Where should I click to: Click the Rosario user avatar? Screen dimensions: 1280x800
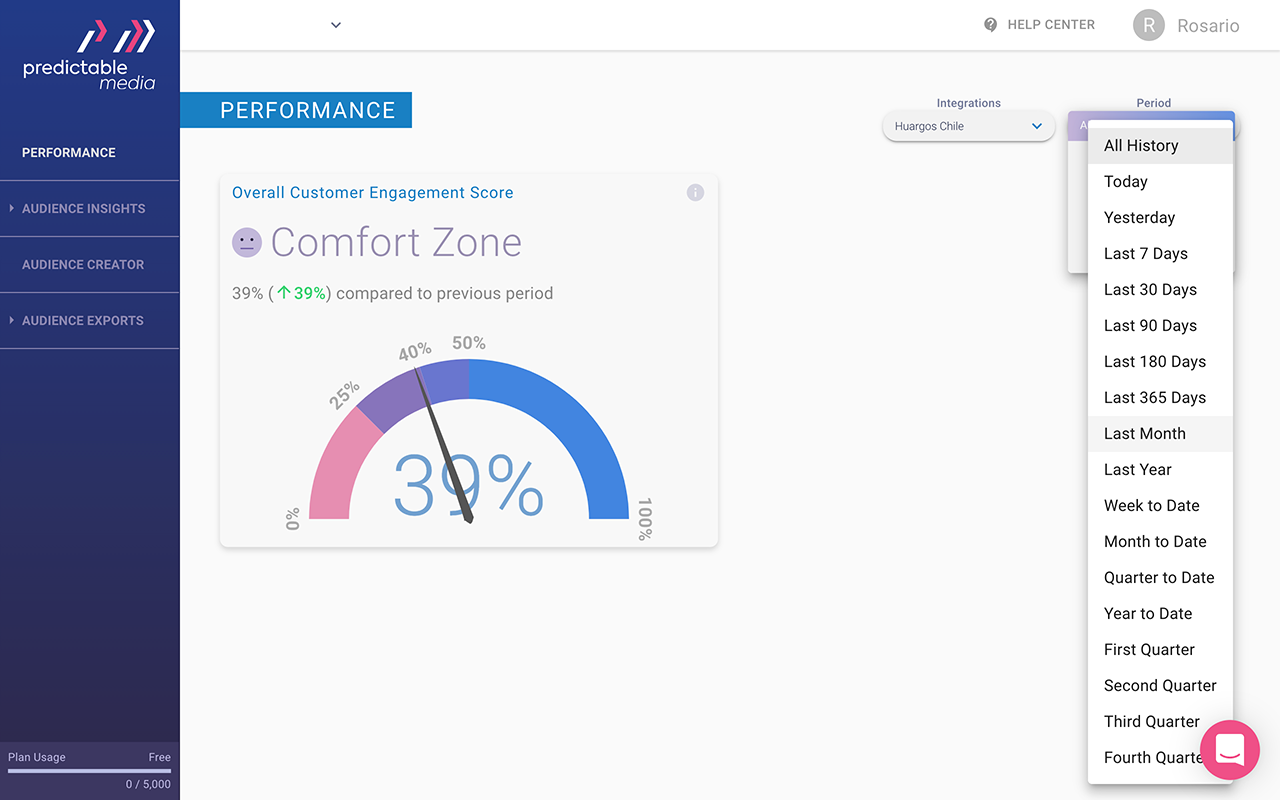coord(1149,26)
